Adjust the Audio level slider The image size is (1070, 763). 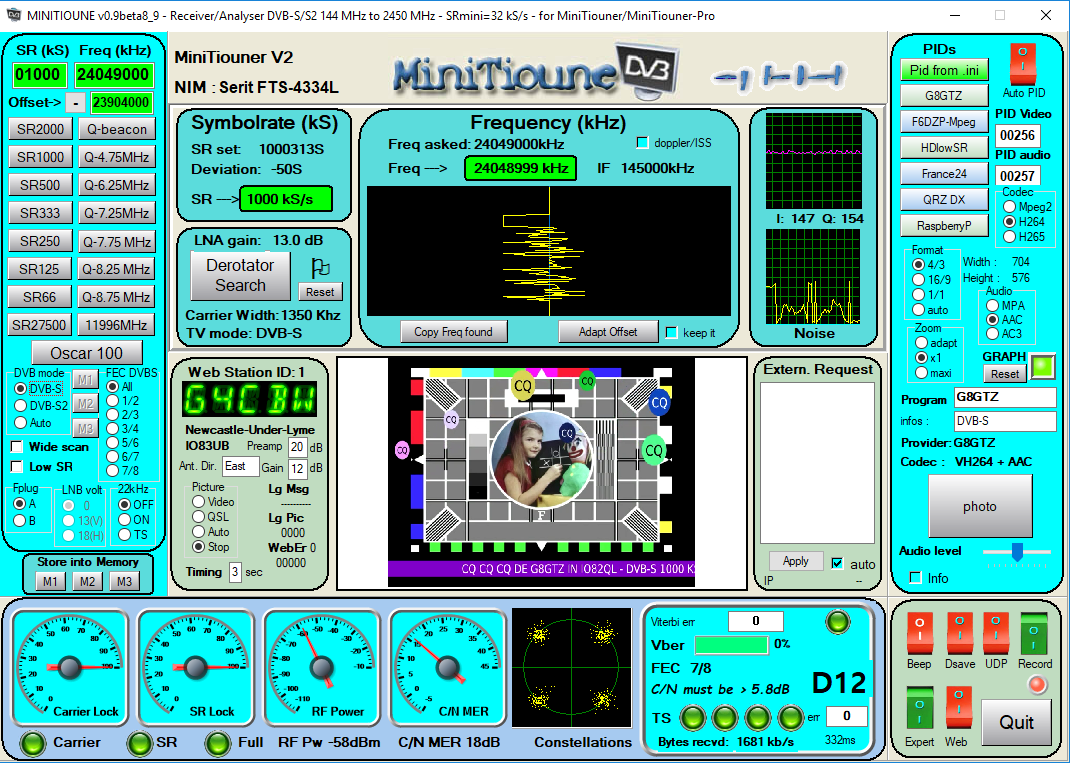1017,552
